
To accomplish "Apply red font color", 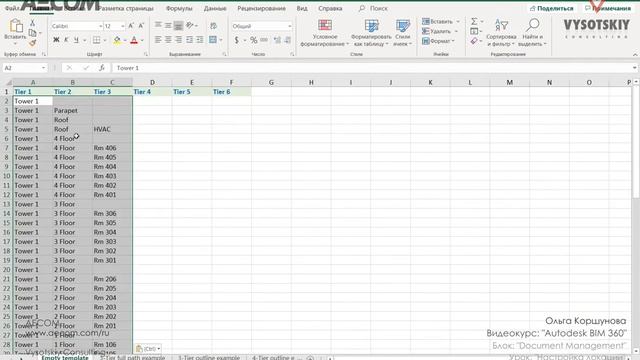I will pos(134,40).
